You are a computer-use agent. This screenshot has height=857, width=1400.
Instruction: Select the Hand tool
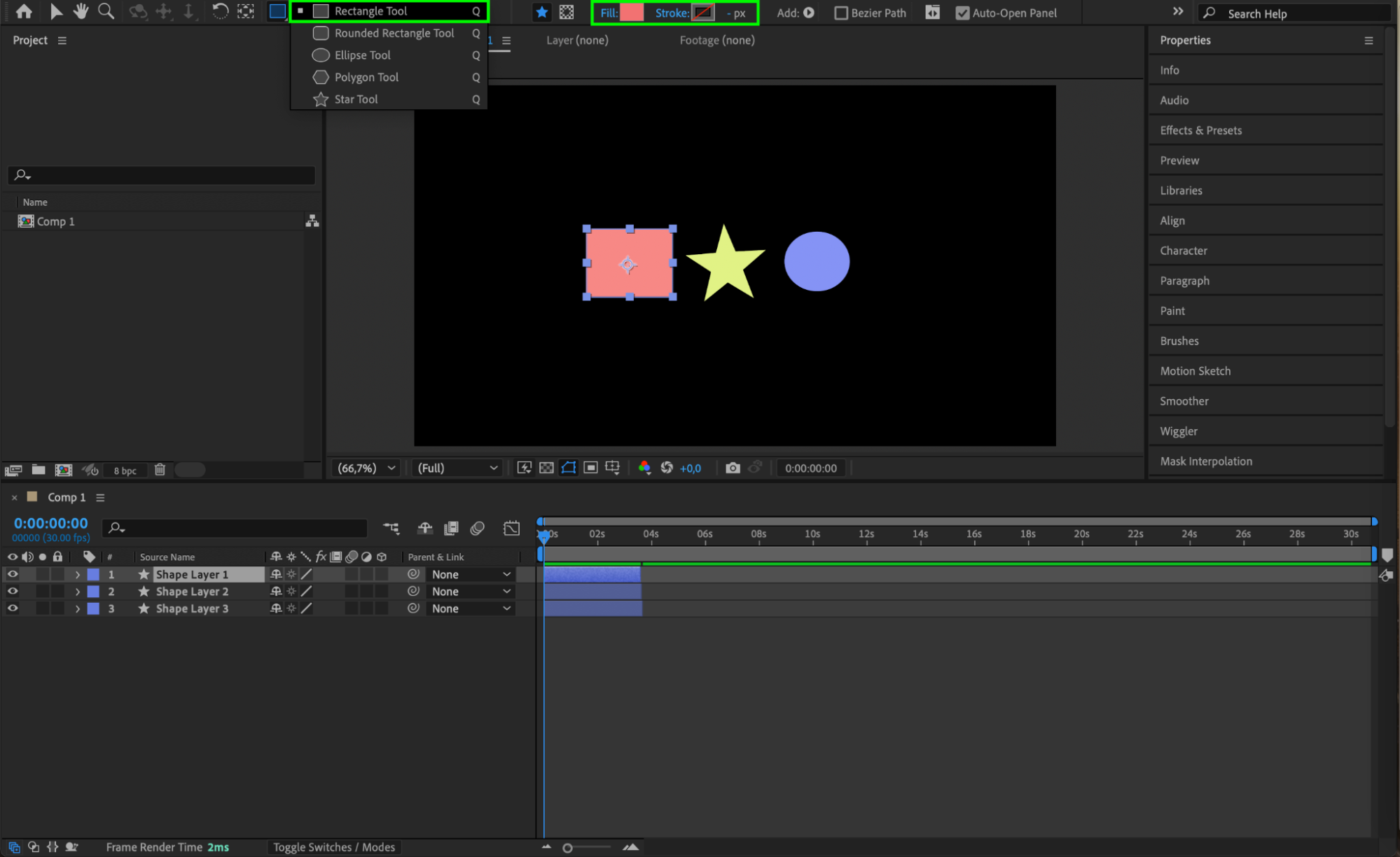pos(81,11)
